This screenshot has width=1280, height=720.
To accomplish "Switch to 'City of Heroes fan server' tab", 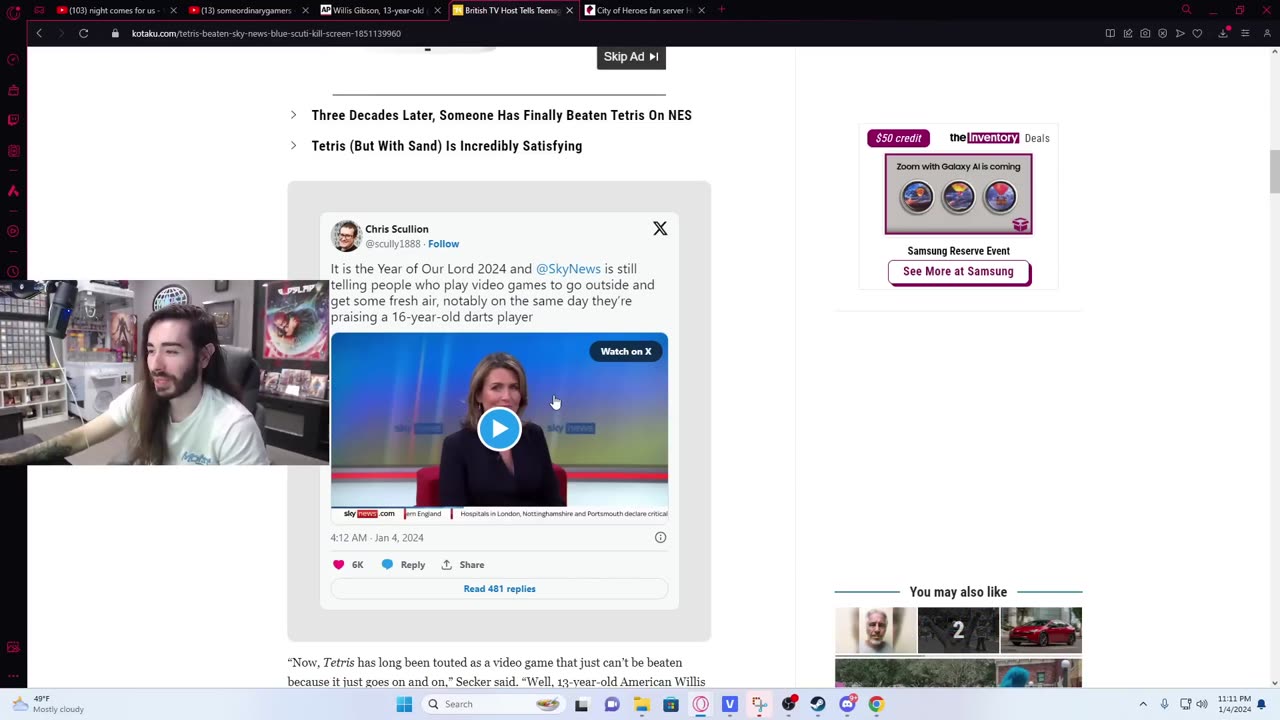I will (x=645, y=10).
